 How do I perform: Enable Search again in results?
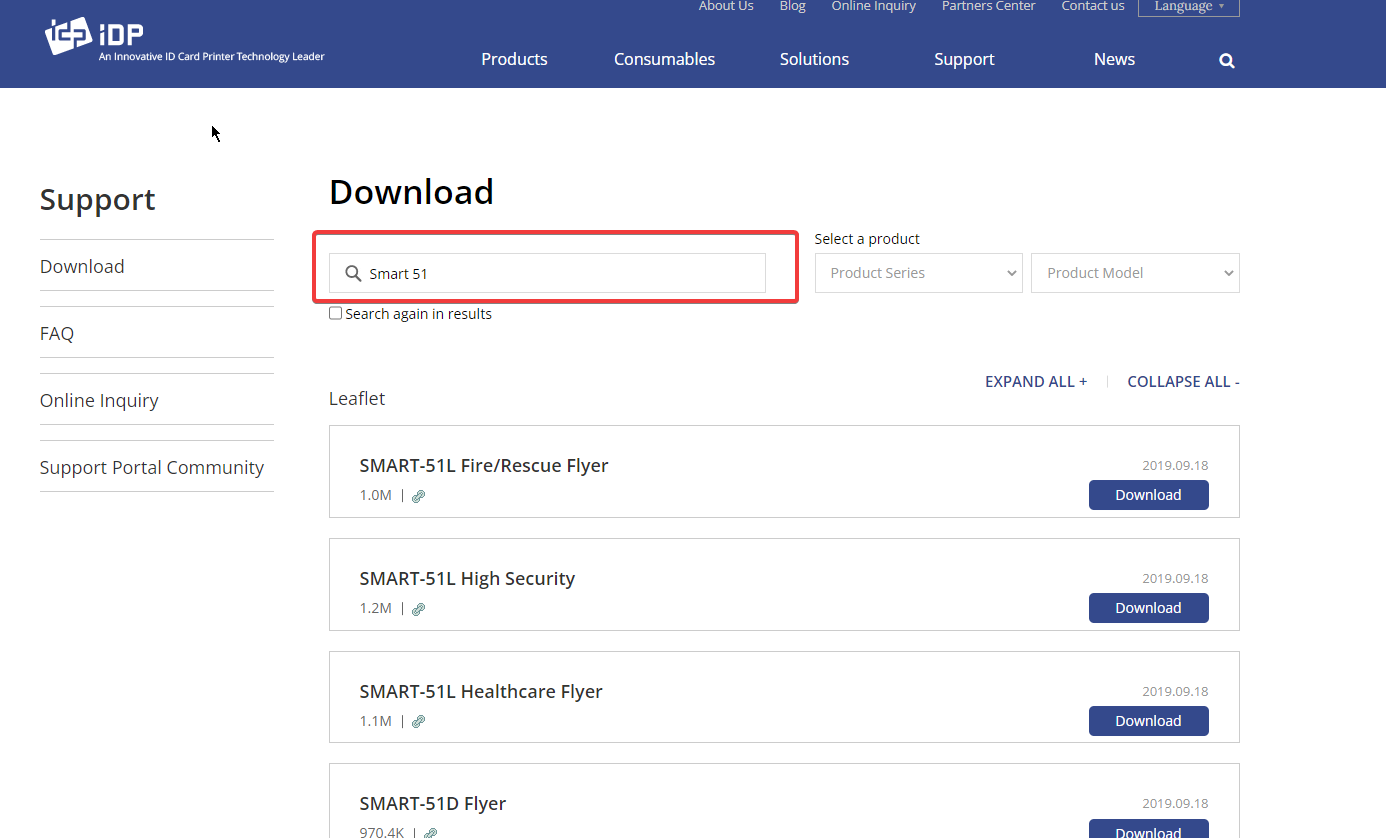pos(335,313)
